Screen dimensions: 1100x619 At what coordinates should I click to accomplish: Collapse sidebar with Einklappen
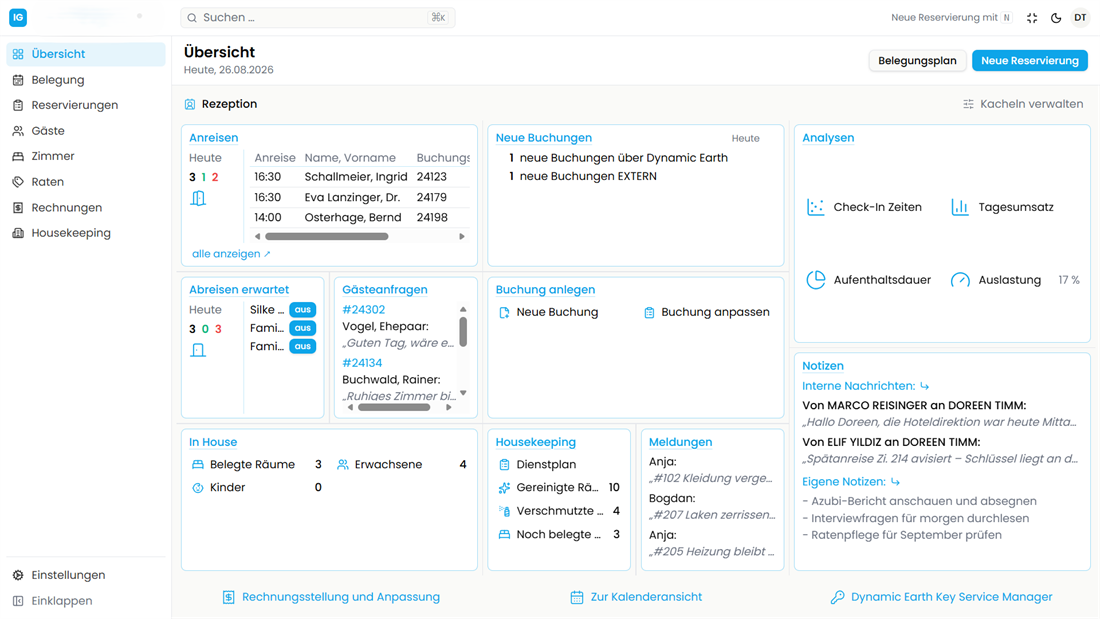[86, 601]
